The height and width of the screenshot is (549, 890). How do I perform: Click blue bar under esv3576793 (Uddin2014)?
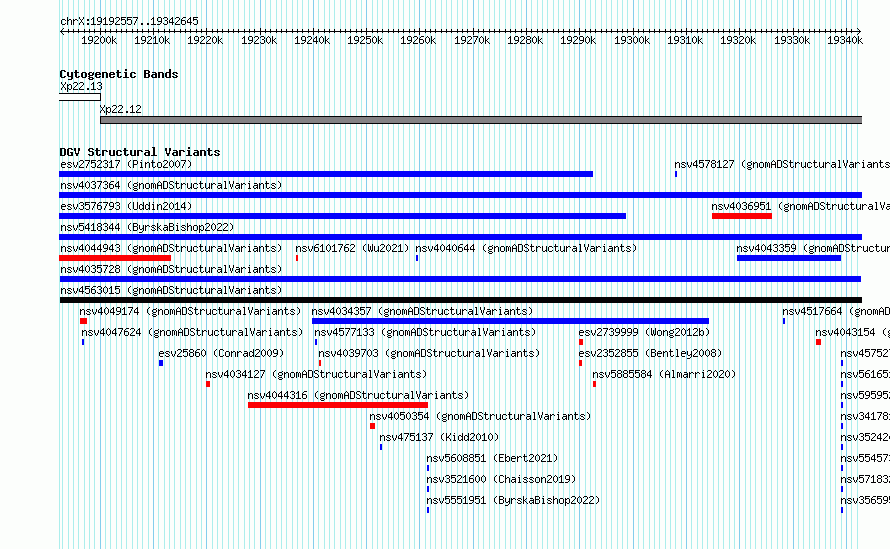343,216
